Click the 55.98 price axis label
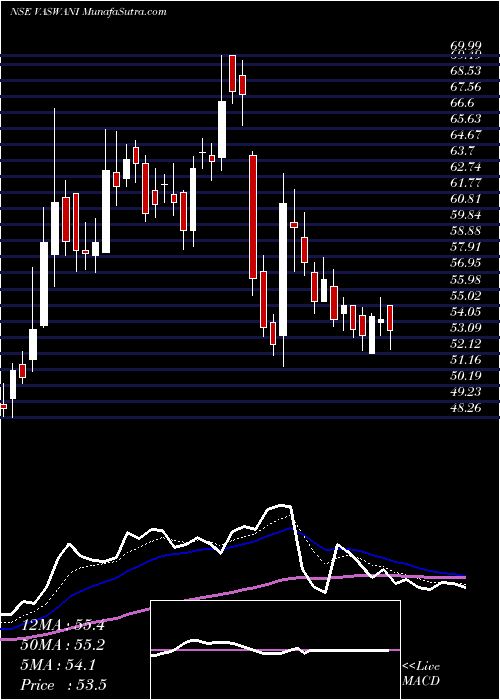Viewport: 500px width, 700px height. (x=466, y=279)
